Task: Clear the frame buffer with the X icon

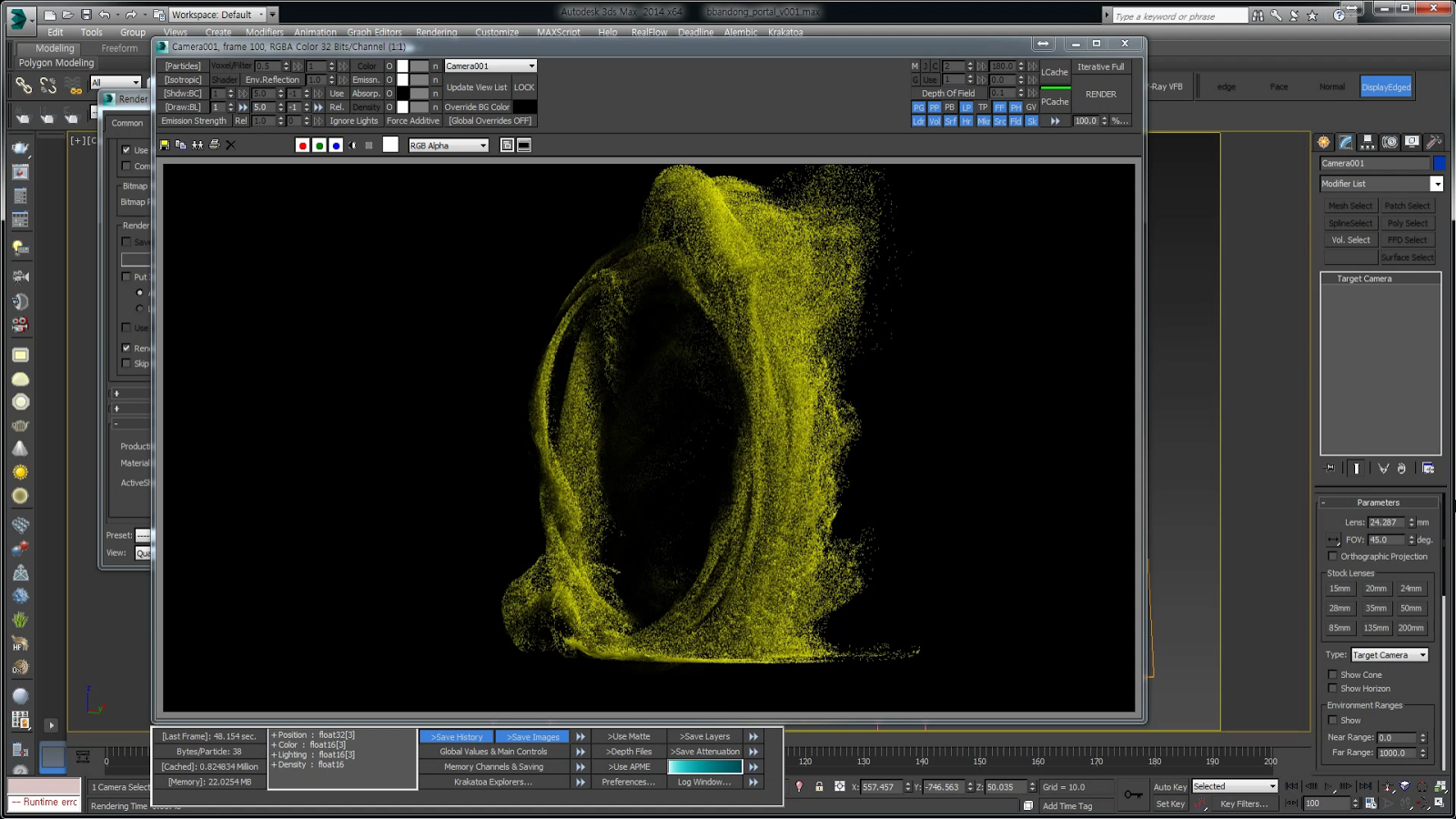Action: click(231, 145)
